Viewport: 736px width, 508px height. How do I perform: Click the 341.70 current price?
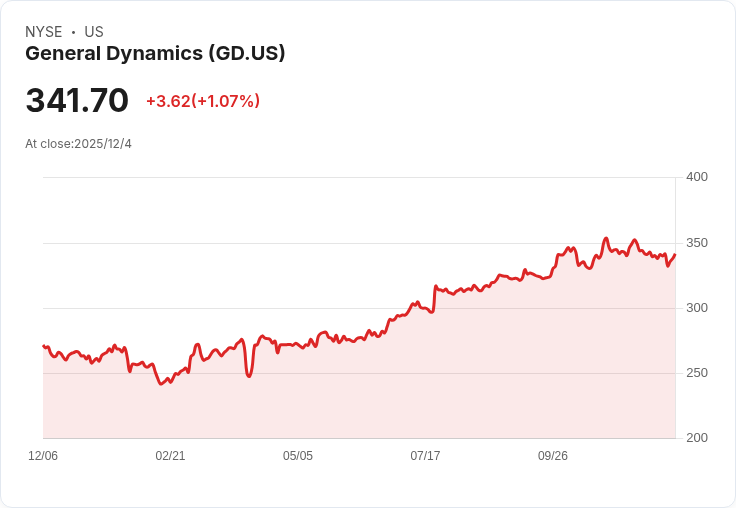[x=77, y=101]
